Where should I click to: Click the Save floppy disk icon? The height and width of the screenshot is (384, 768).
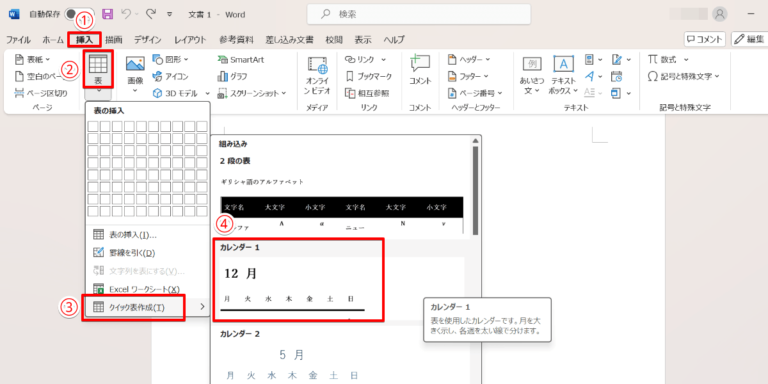107,15
